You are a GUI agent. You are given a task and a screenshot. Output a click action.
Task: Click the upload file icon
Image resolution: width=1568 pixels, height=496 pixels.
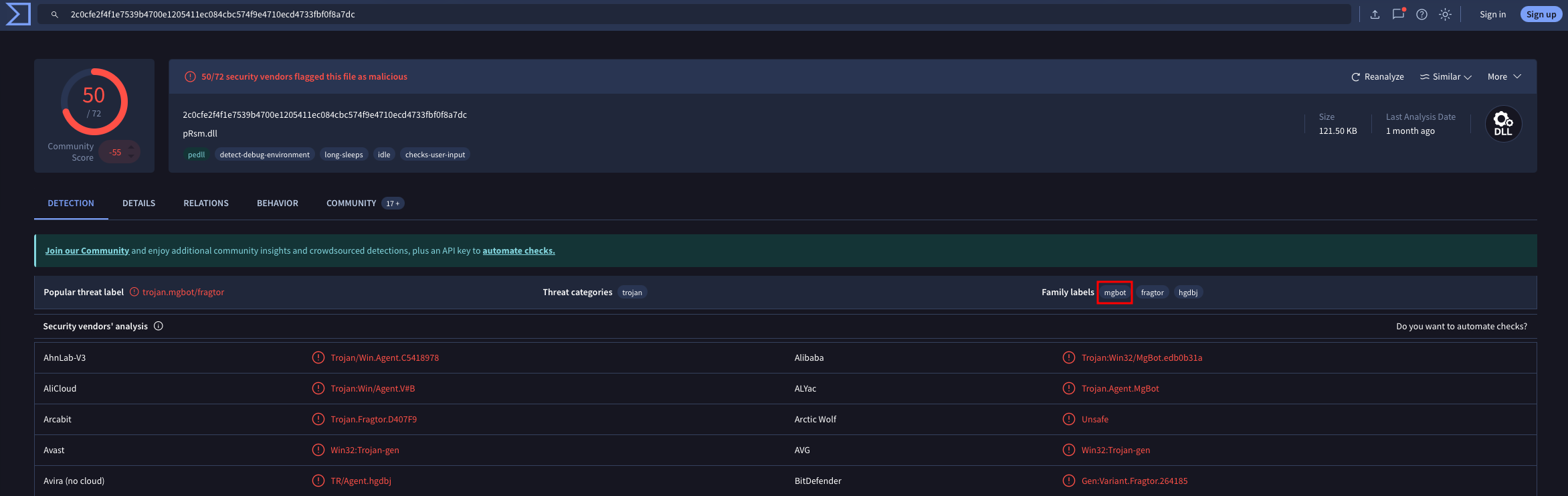coord(1375,14)
